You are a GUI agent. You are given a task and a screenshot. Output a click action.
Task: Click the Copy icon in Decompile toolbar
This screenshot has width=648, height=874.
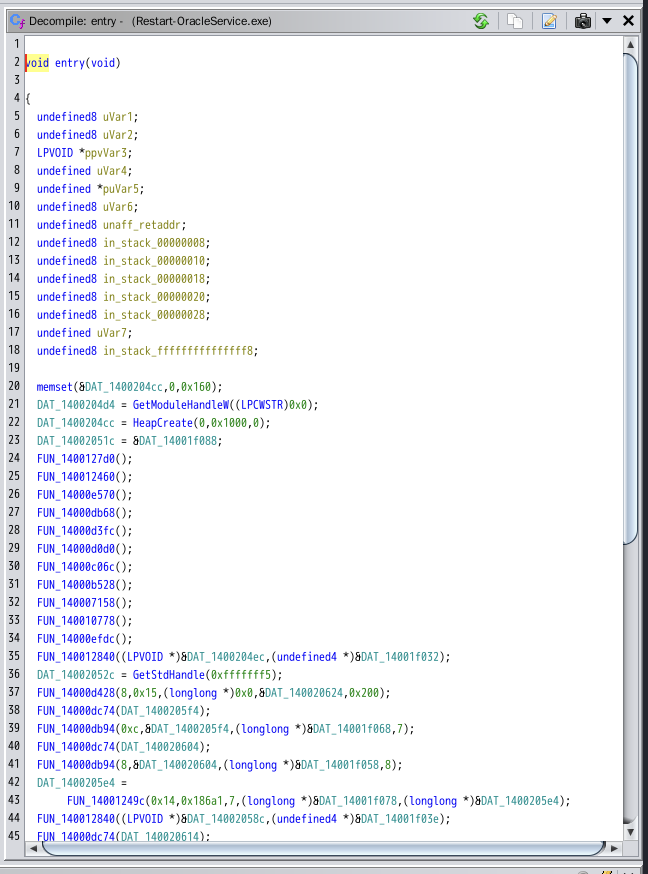pos(516,21)
